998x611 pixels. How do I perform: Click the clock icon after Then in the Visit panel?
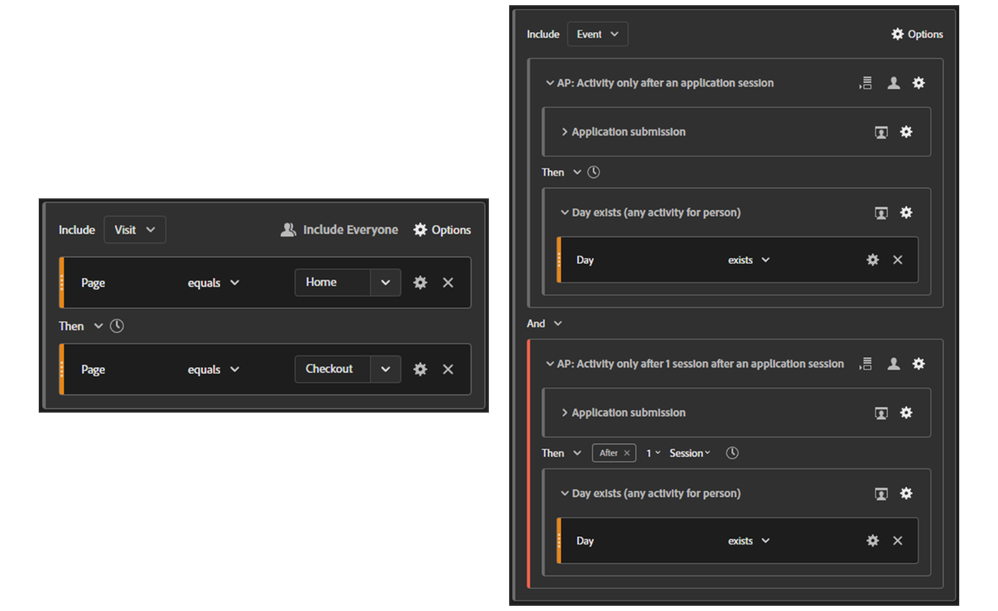click(117, 326)
